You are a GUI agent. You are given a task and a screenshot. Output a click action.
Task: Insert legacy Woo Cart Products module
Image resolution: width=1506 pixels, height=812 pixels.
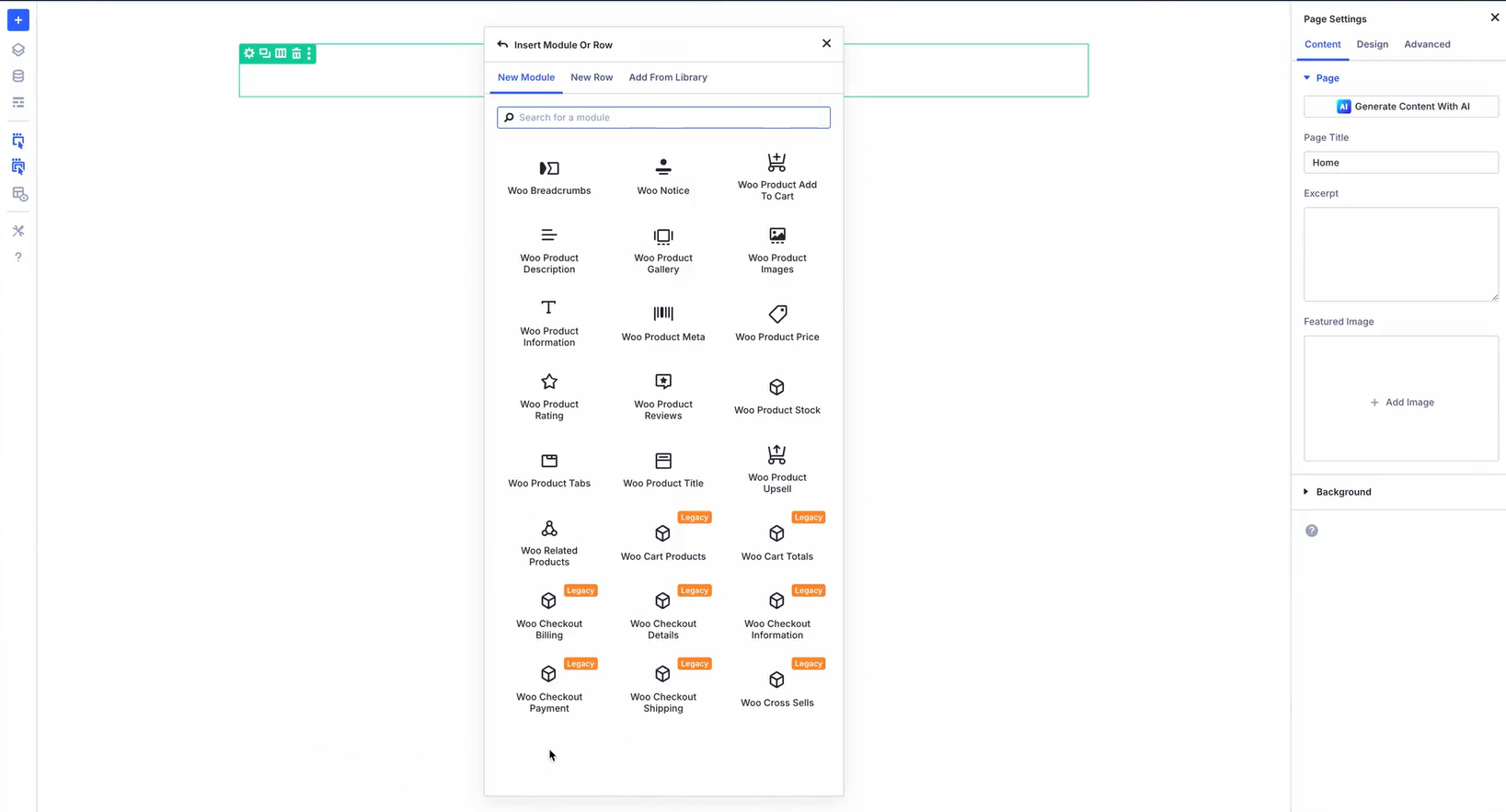coord(663,543)
